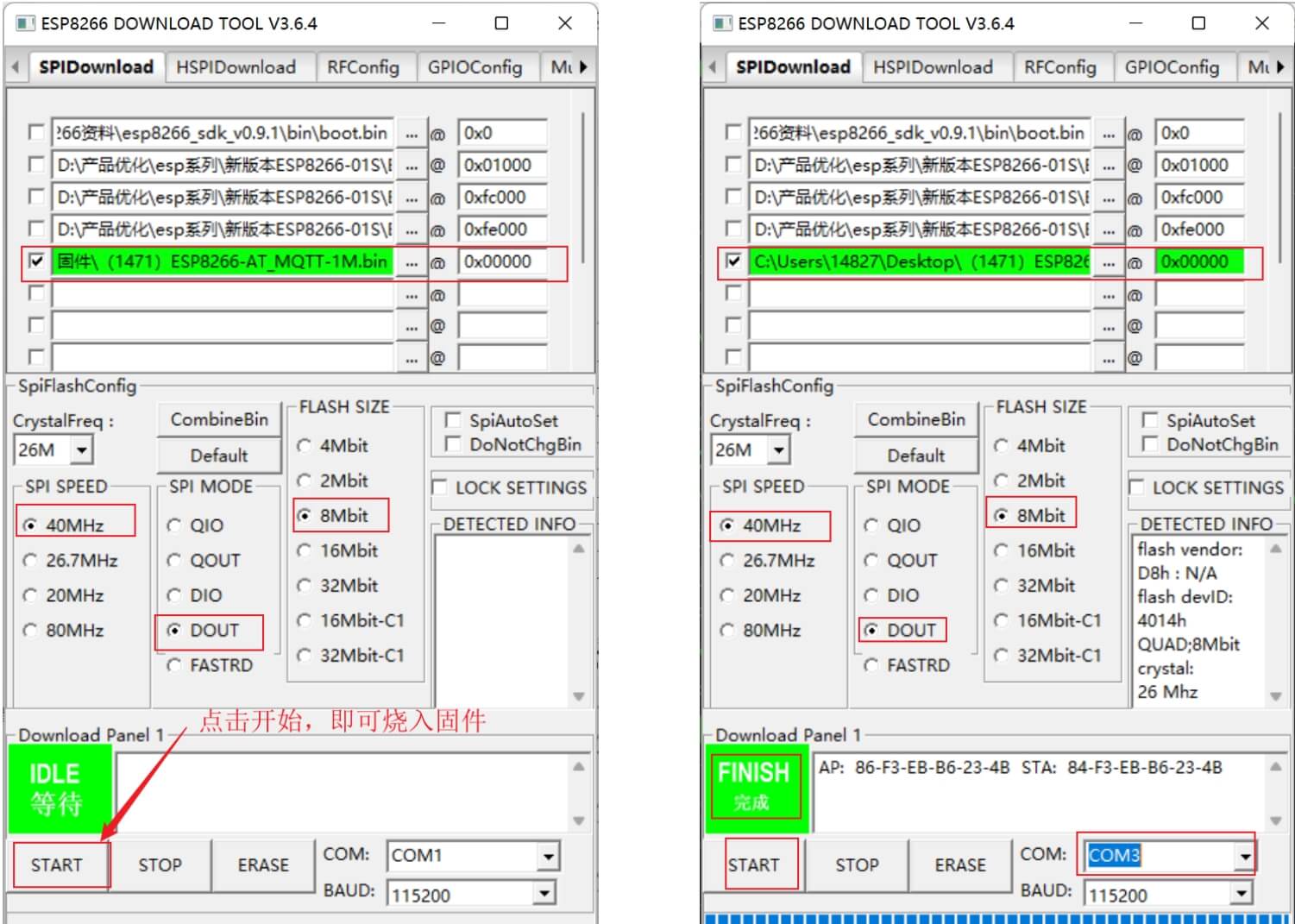Click Default button in right window
Screen dimensions: 1295x924
pos(916,456)
